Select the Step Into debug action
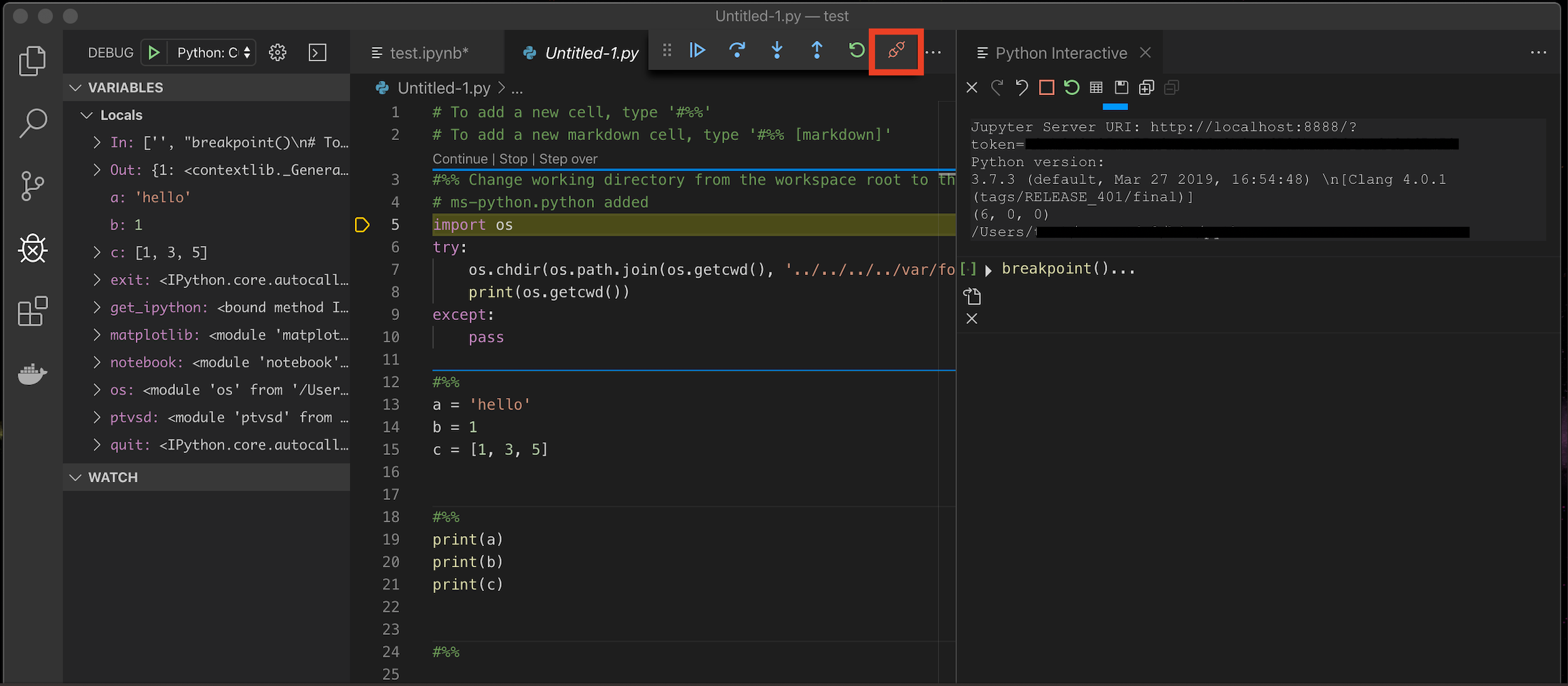Image resolution: width=1568 pixels, height=686 pixels. pyautogui.click(x=777, y=51)
